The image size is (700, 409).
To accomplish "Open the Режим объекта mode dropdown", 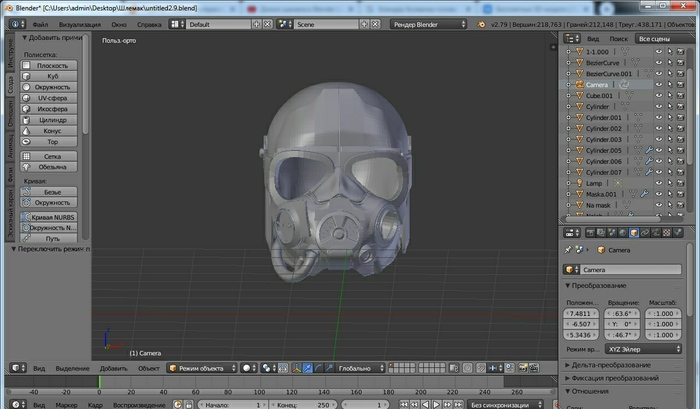I will 203,367.
